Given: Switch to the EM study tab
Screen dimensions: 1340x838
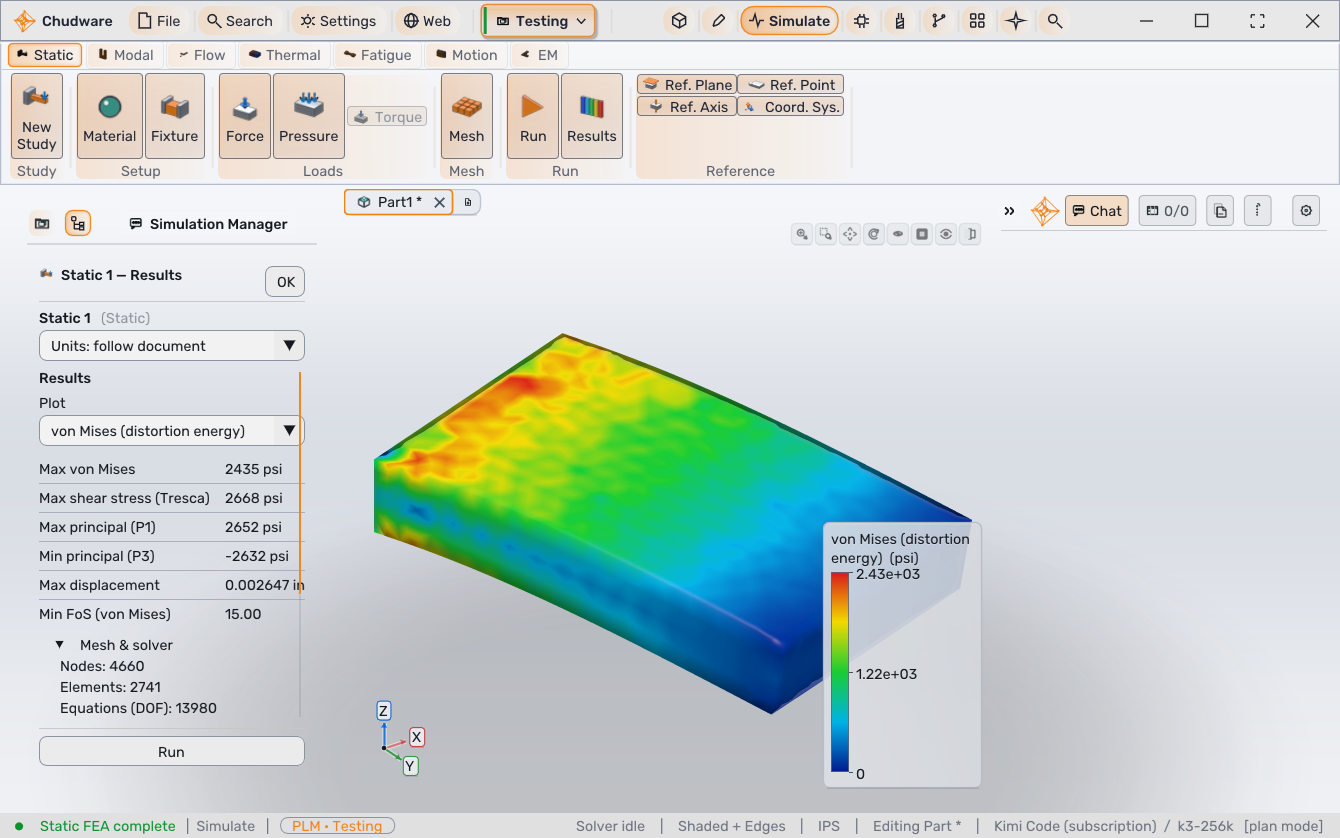Looking at the screenshot, I should pos(539,55).
